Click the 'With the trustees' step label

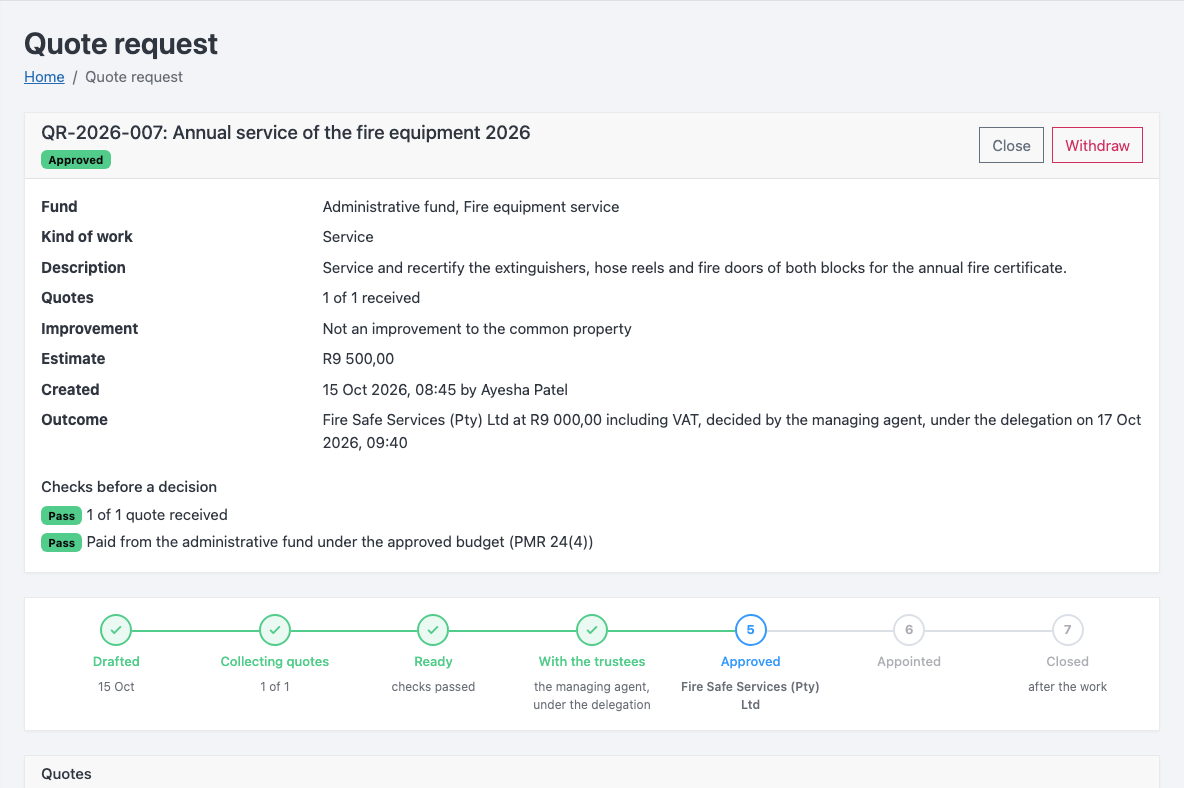click(x=592, y=661)
